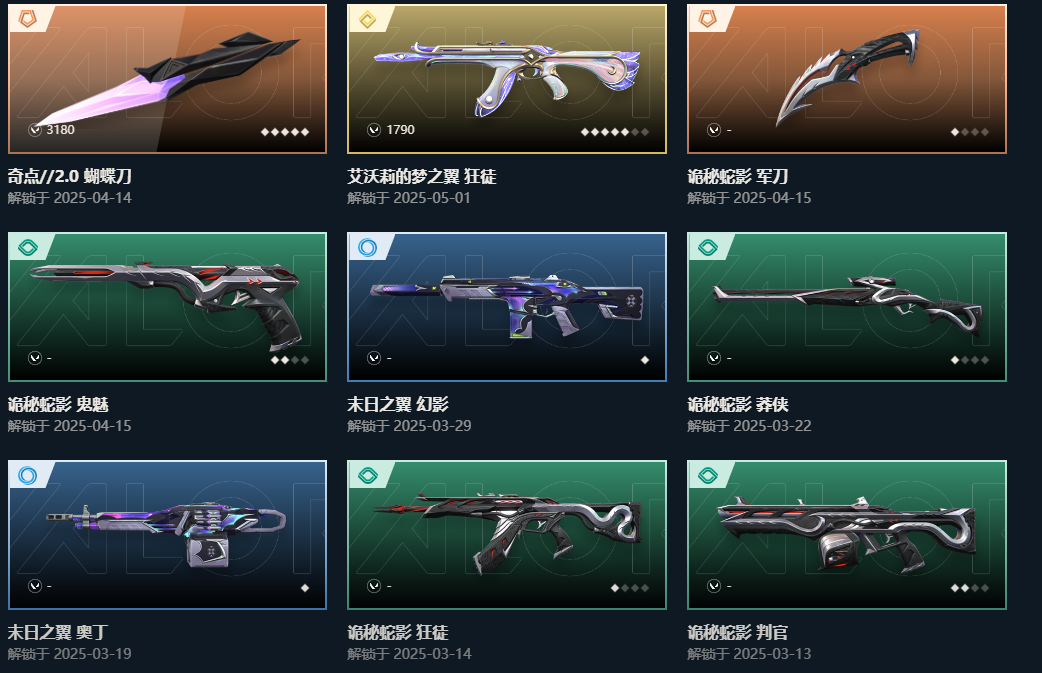Click the green tier badge on 诡秘蛇影 鬼魅
1042x673 pixels.
tap(28, 248)
